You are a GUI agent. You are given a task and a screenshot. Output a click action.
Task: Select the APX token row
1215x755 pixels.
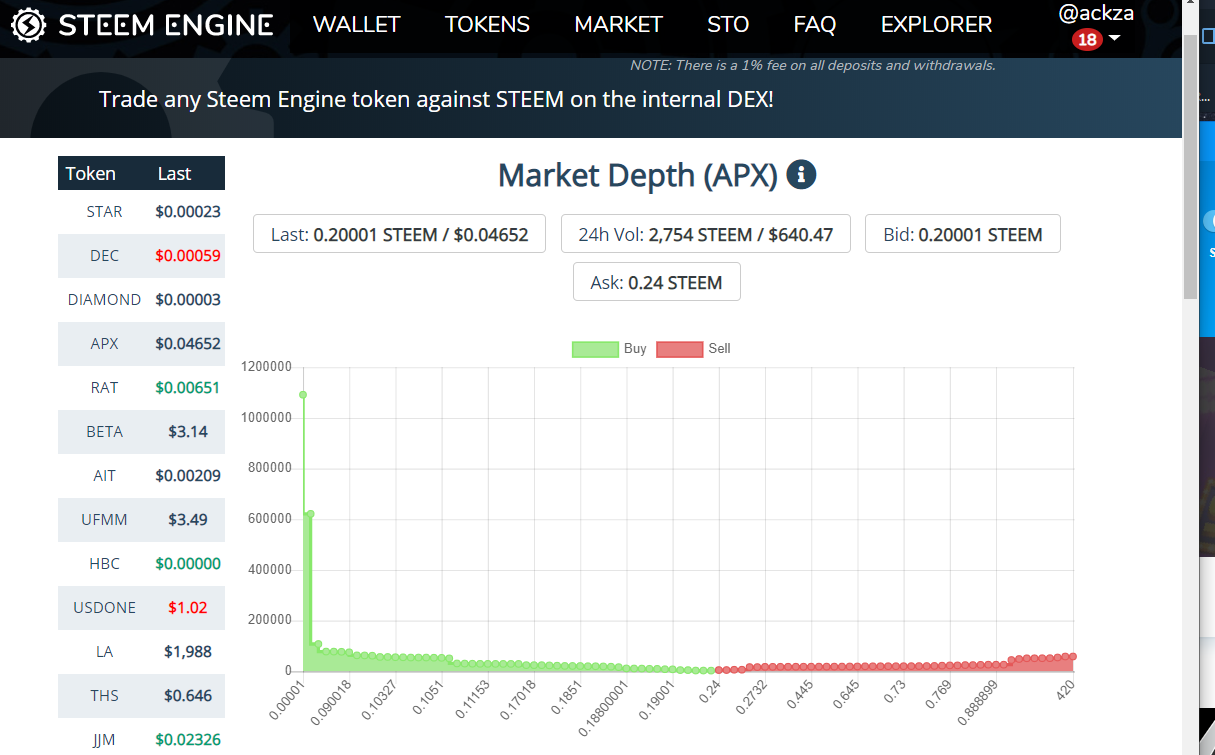[x=141, y=344]
